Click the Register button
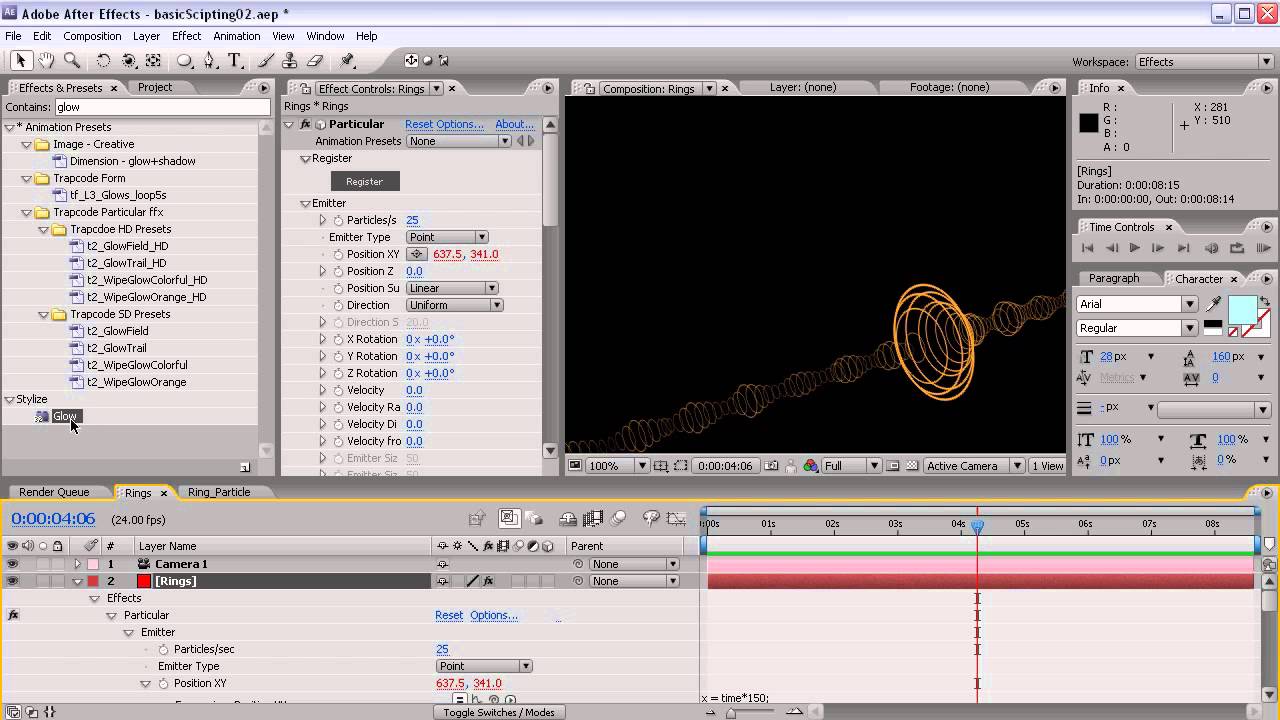1280x720 pixels. click(x=364, y=181)
